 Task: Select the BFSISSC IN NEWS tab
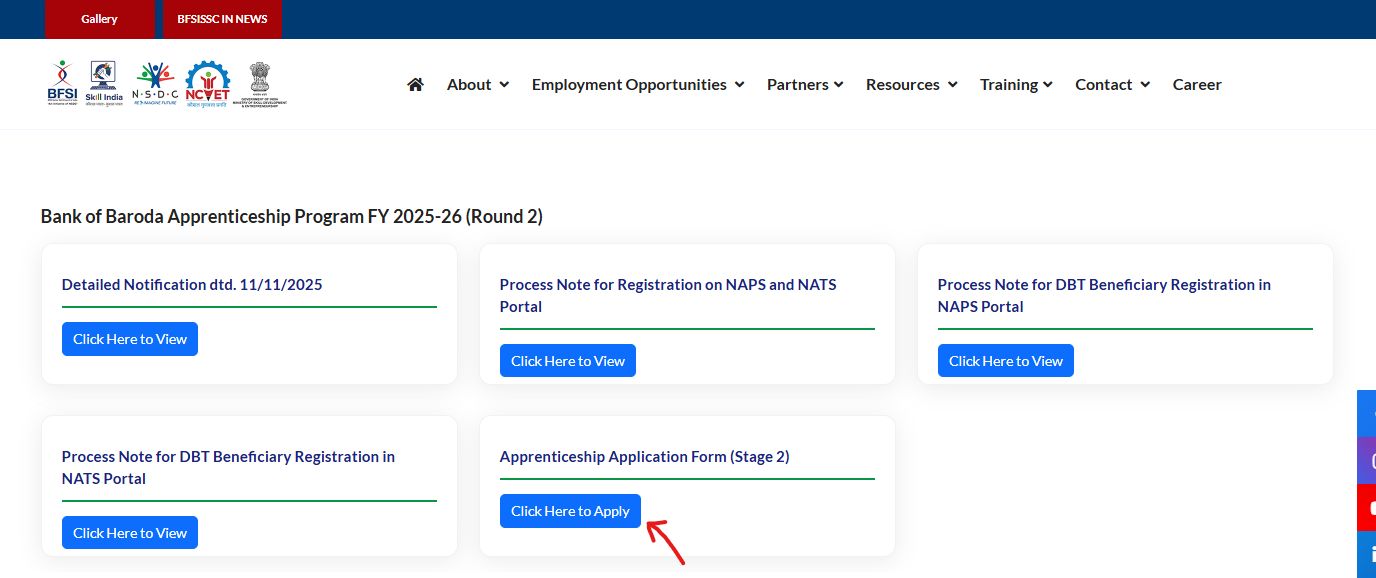click(x=222, y=19)
